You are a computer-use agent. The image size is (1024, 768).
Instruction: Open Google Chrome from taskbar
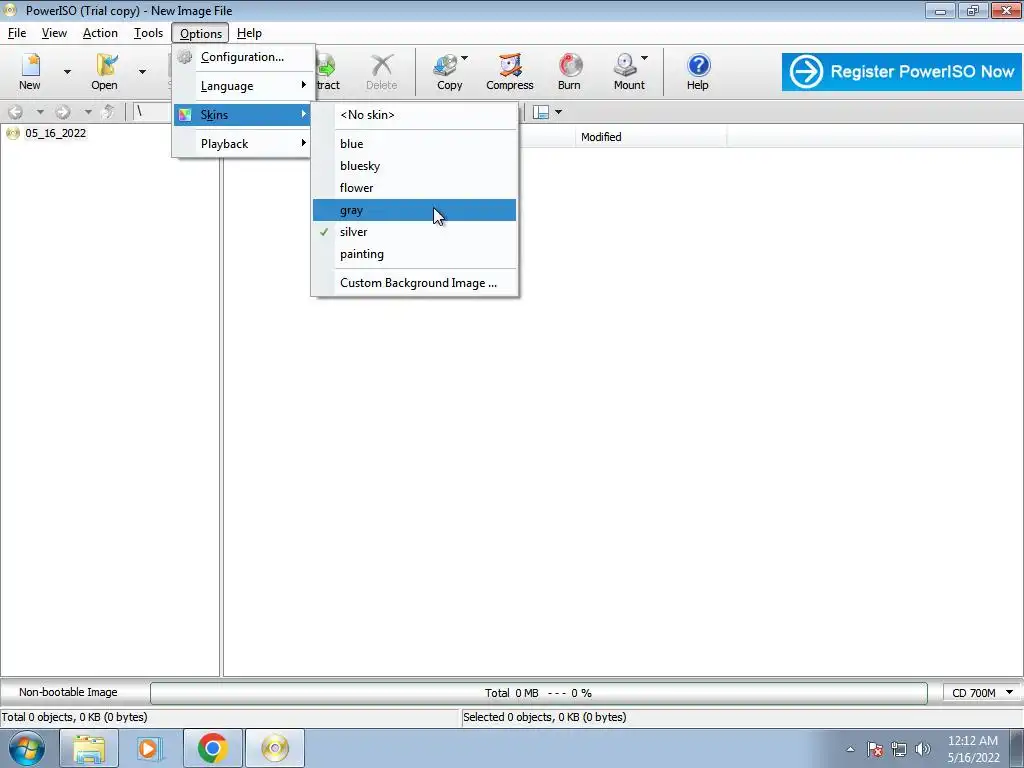tap(212, 748)
